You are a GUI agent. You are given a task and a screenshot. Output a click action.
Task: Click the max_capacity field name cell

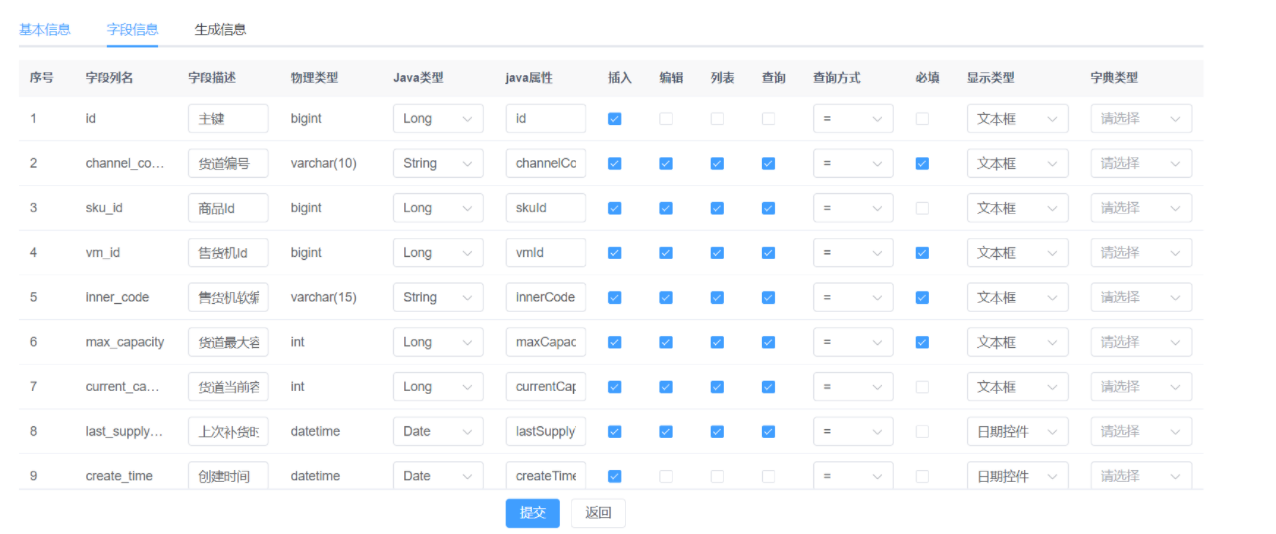[x=125, y=342]
